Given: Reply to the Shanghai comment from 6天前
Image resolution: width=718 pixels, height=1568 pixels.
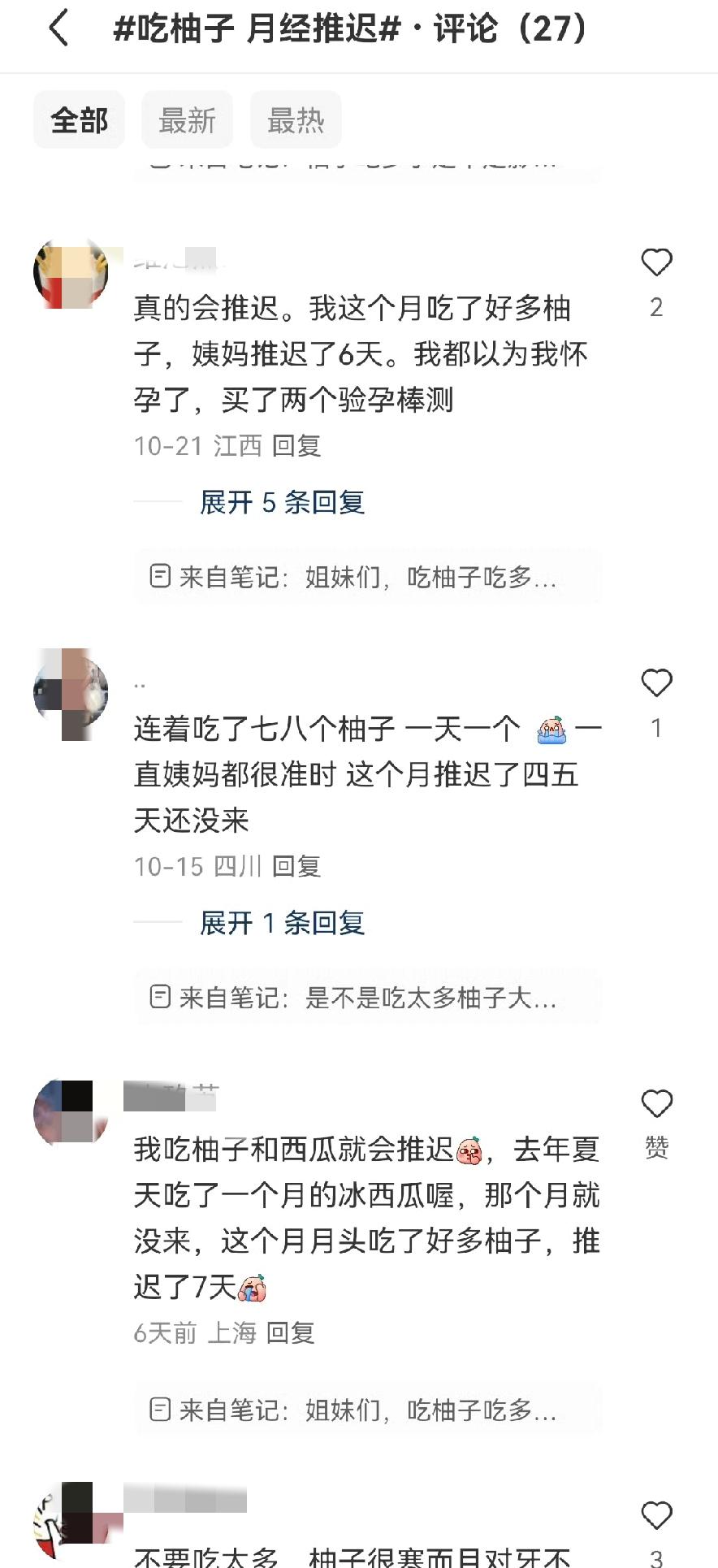Looking at the screenshot, I should tap(290, 1333).
